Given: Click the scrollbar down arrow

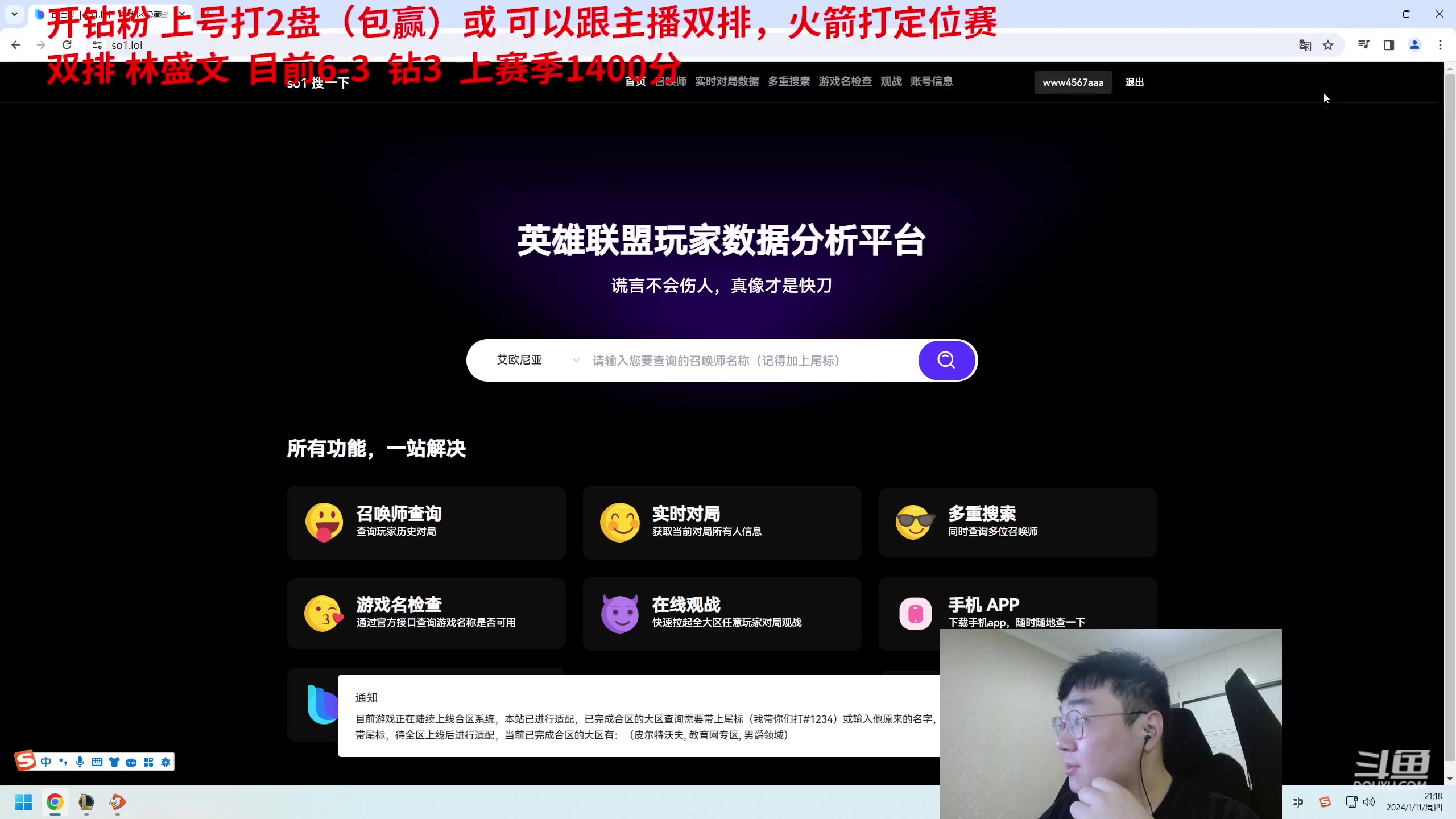Looking at the screenshot, I should click(x=1450, y=779).
